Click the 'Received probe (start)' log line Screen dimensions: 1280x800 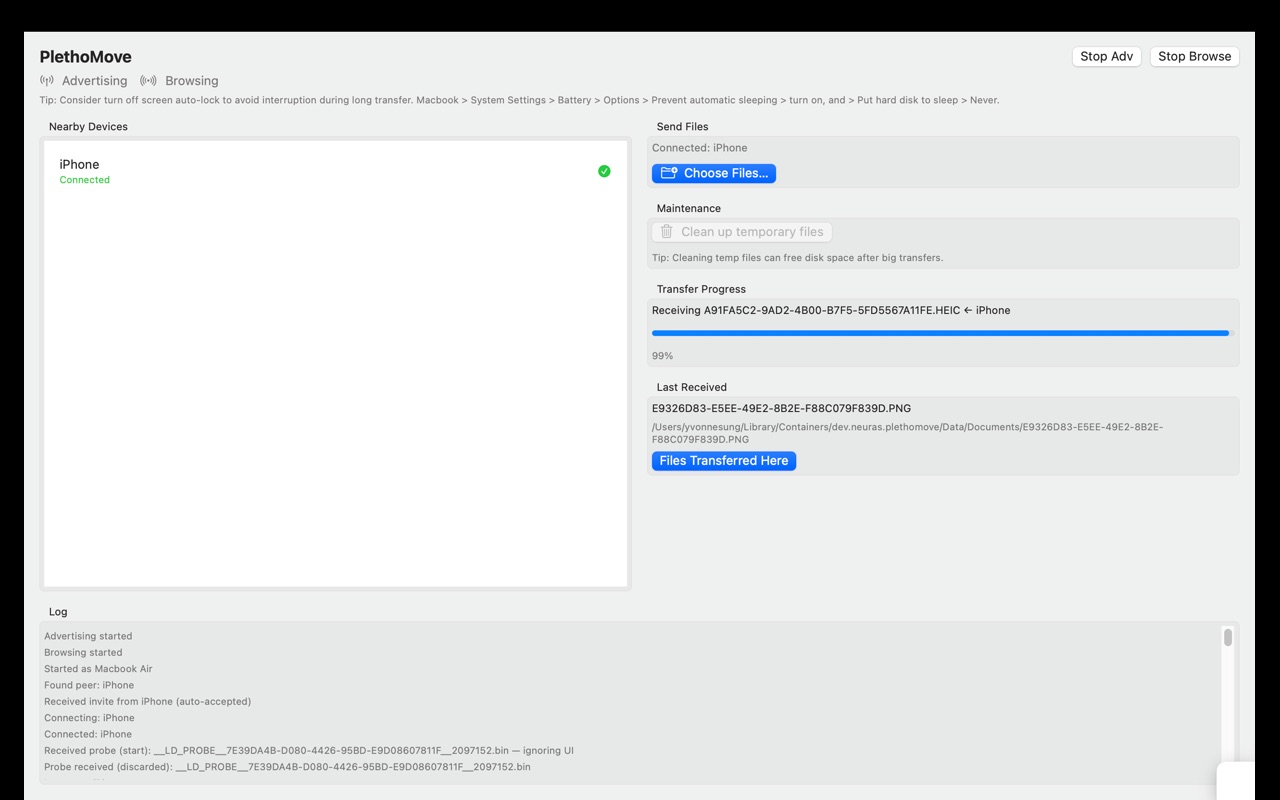click(x=309, y=750)
